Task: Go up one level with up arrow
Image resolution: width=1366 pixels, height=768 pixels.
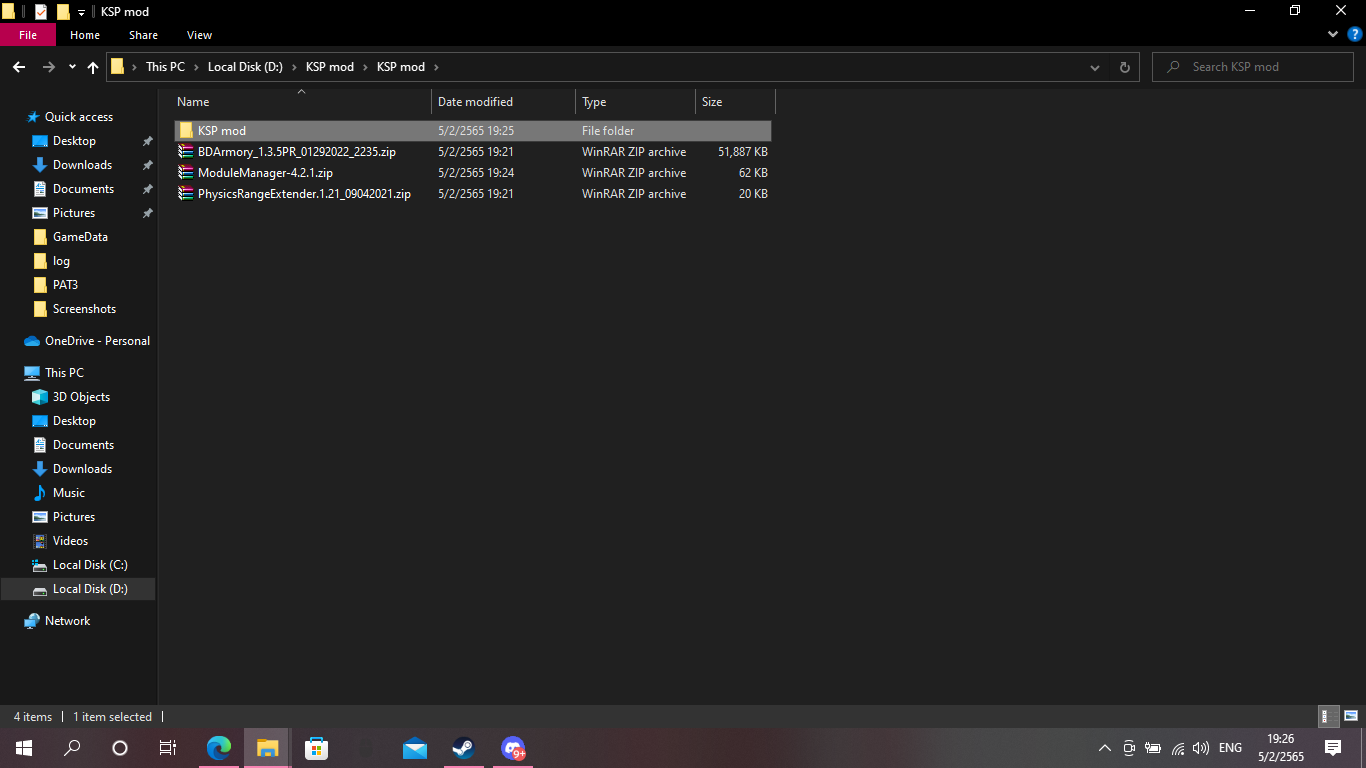Action: click(93, 67)
